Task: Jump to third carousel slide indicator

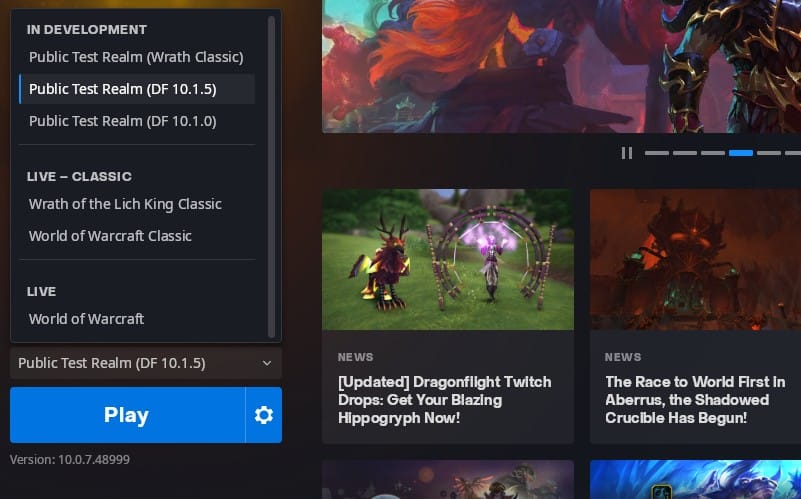Action: tap(713, 153)
